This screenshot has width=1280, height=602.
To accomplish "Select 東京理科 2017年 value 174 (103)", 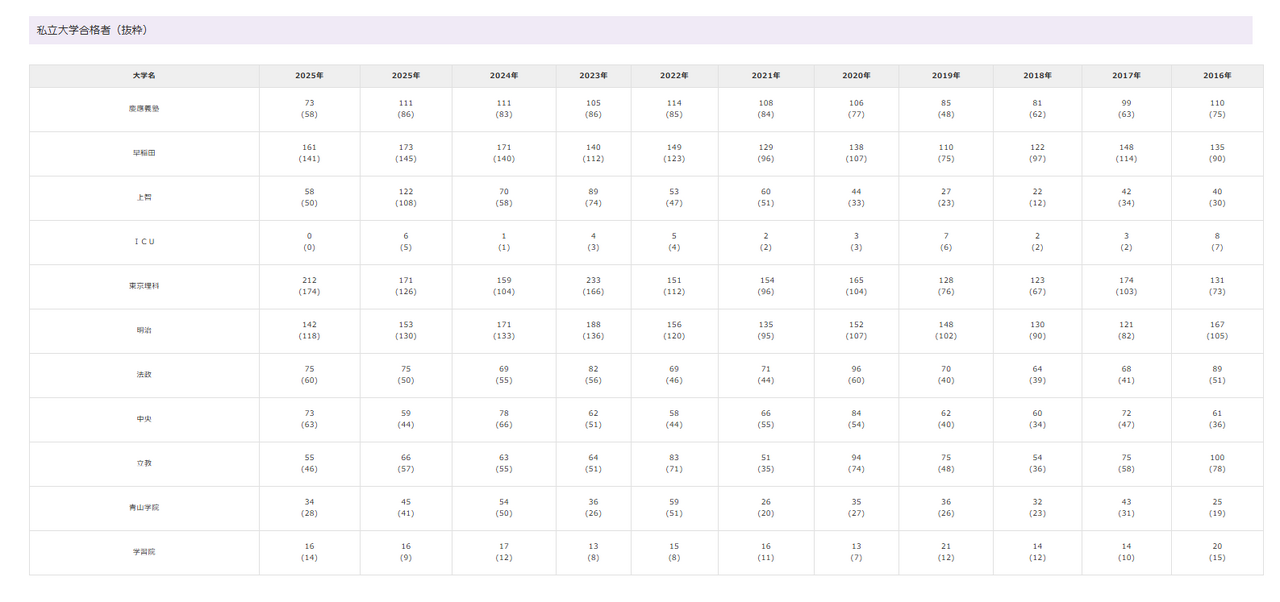I will (x=1126, y=286).
